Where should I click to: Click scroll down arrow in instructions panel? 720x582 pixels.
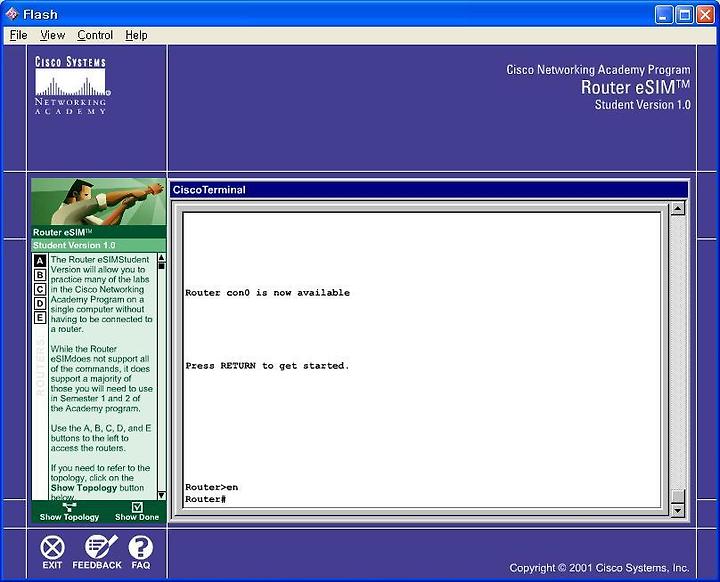(162, 495)
